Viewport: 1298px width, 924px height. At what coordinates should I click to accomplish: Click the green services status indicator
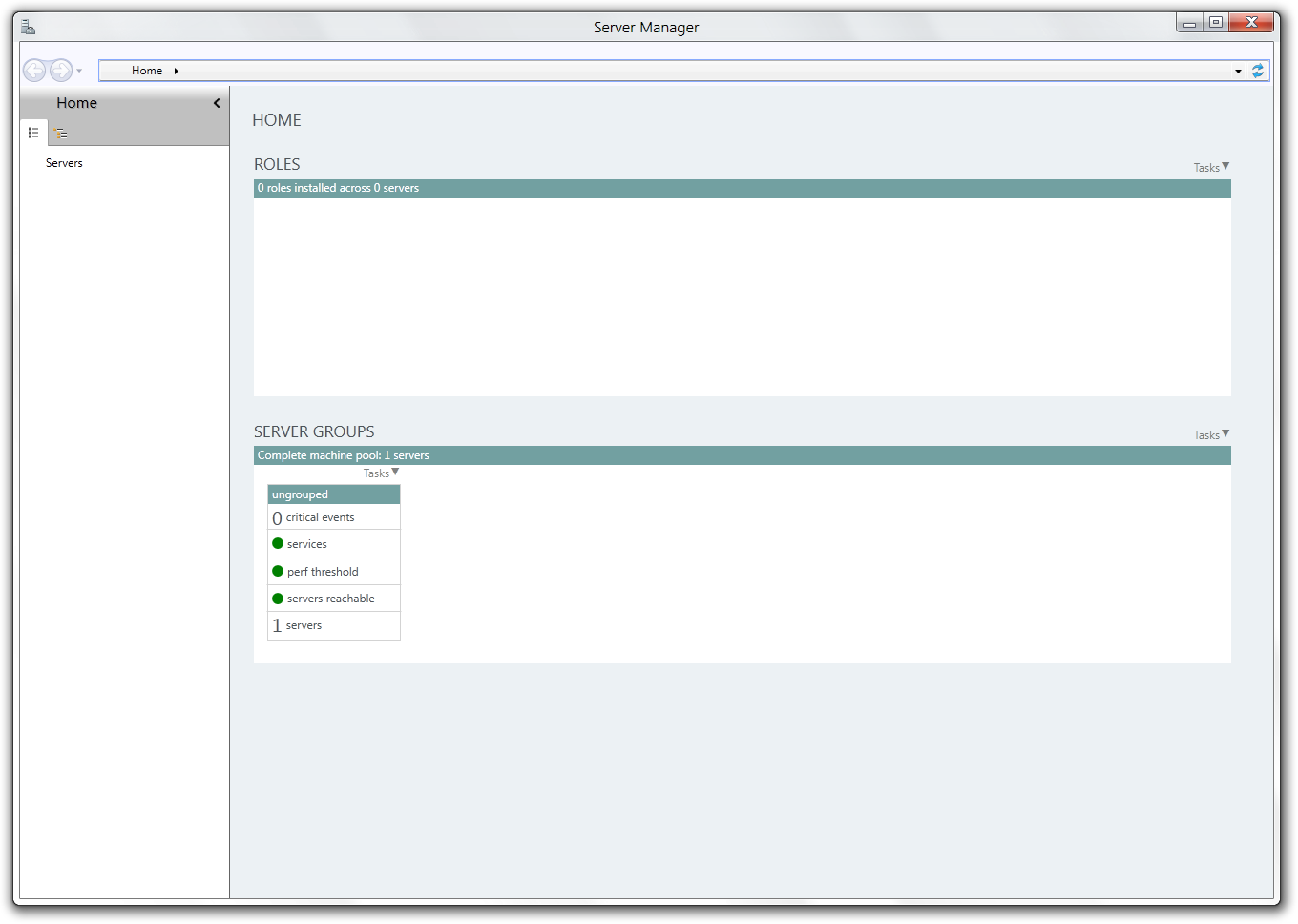pos(278,543)
